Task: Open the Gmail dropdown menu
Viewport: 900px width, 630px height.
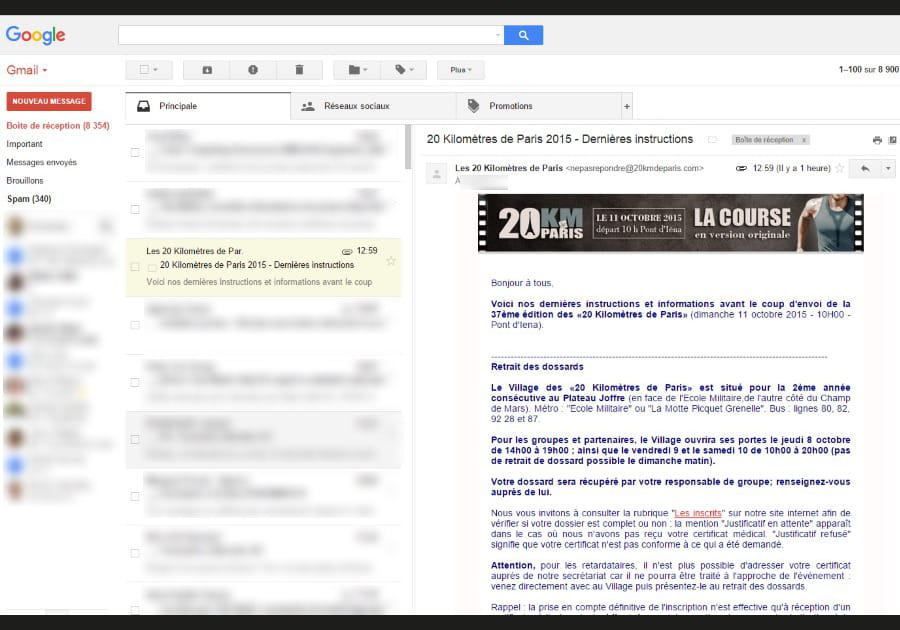Action: tap(27, 70)
